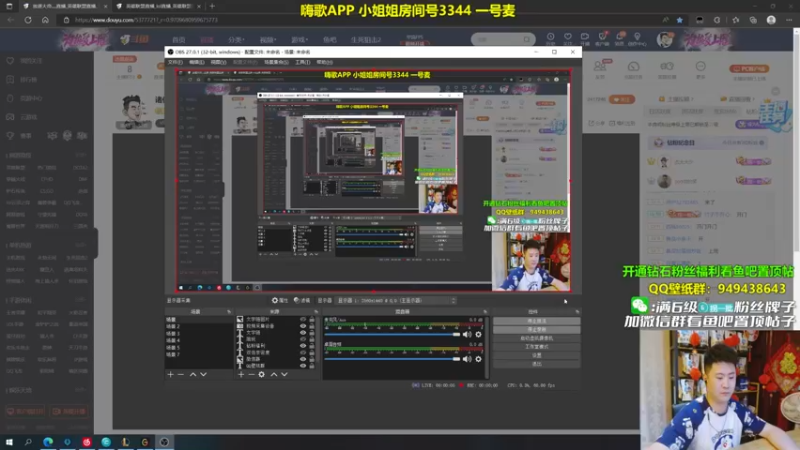
Task: Add a new source with the plus icon
Action: click(241, 374)
